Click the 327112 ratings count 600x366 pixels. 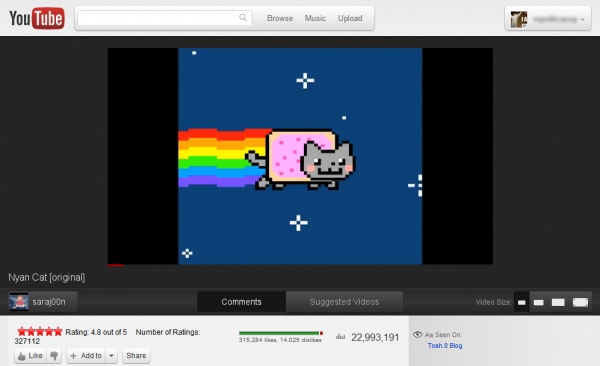pos(27,341)
